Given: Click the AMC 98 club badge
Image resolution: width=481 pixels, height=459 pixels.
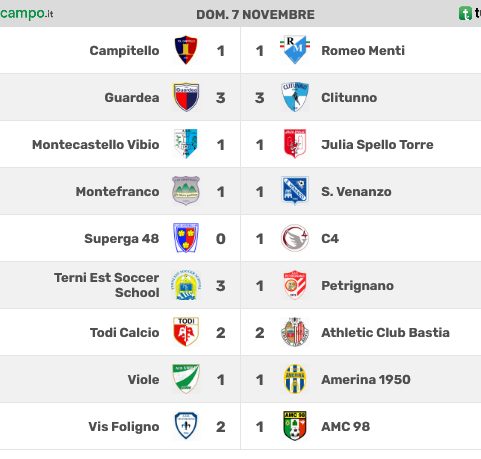Looking at the screenshot, I should [x=295, y=426].
